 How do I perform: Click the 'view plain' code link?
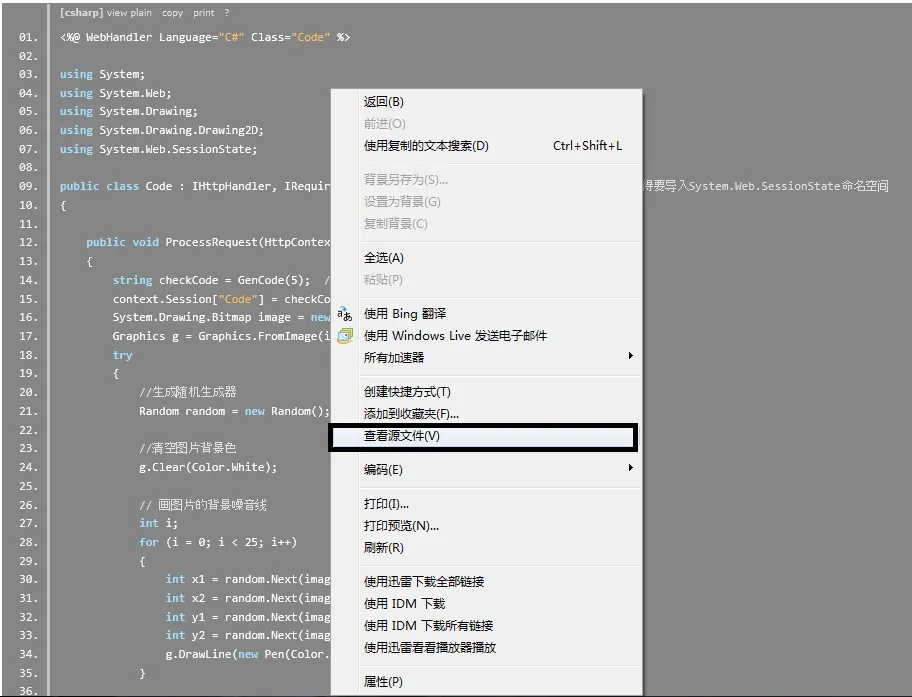coord(129,13)
